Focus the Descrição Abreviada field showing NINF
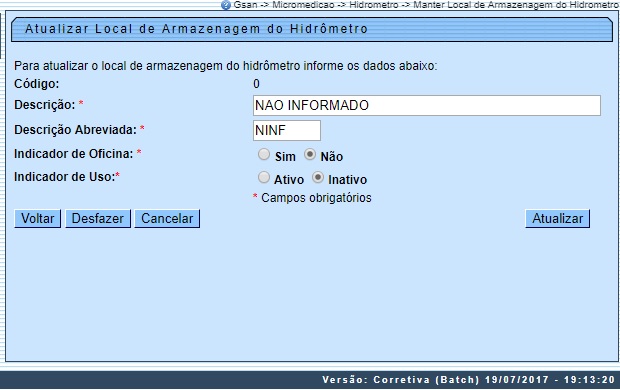Screen dimensions: 620x390 (x=287, y=131)
